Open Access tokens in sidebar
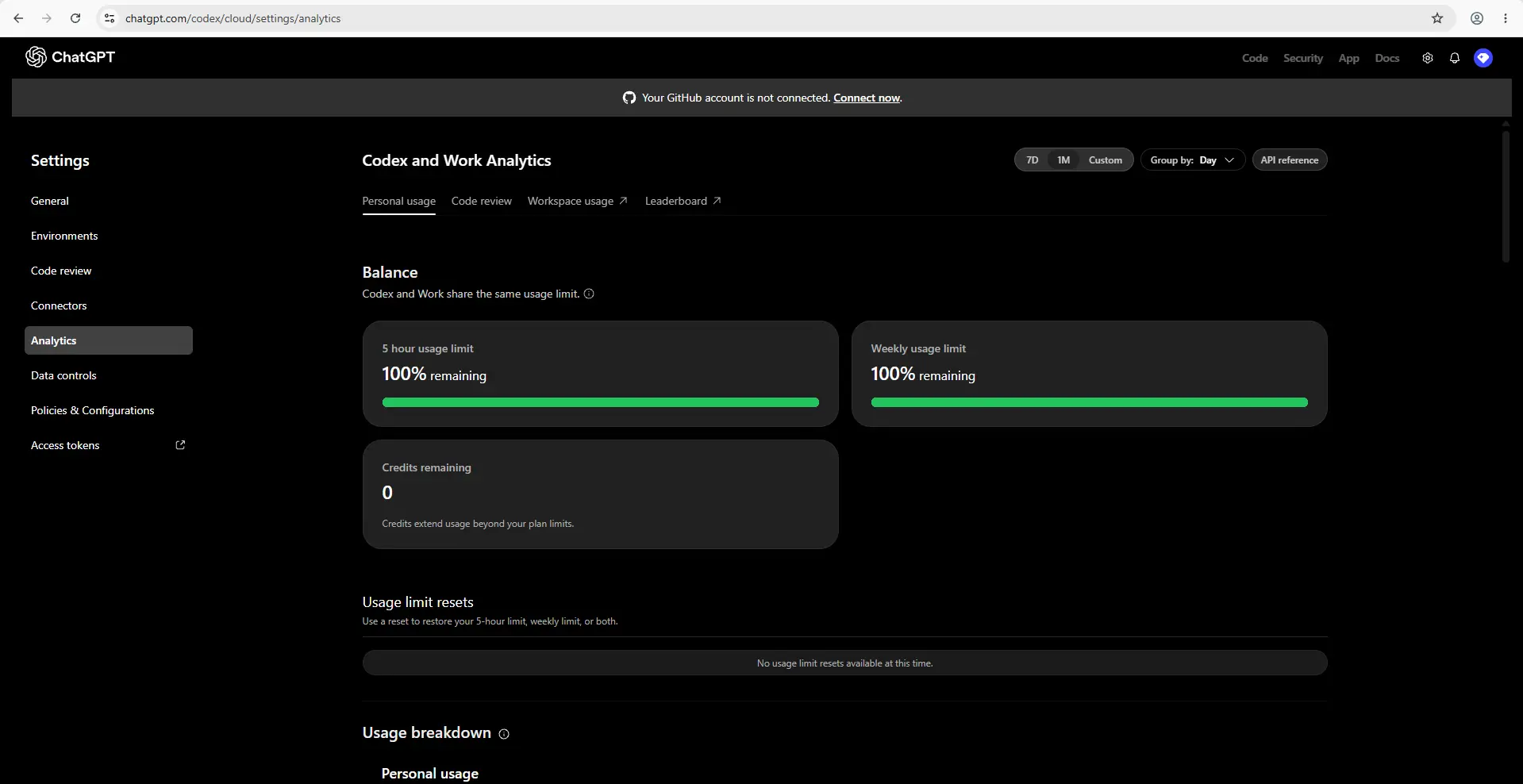 tap(109, 445)
